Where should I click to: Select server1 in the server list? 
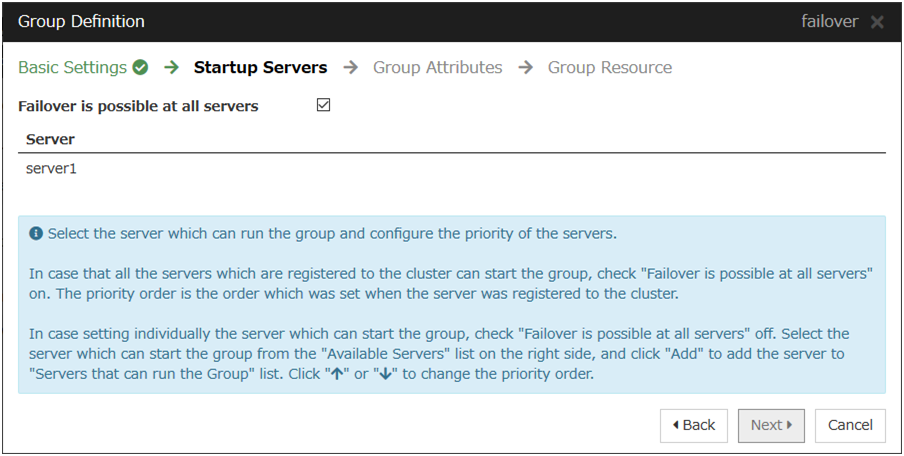pyautogui.click(x=51, y=169)
